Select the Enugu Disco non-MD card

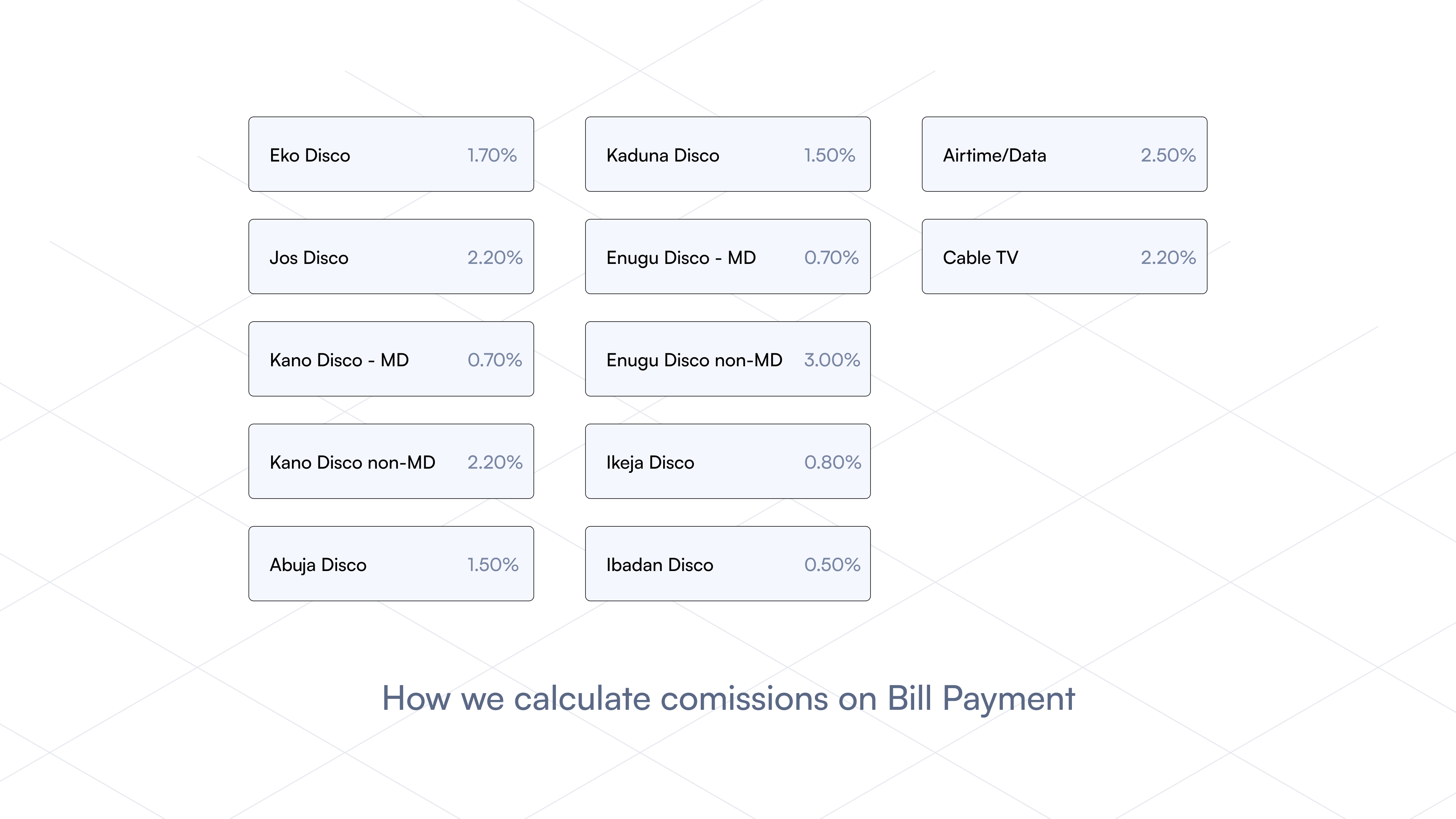[x=728, y=359]
